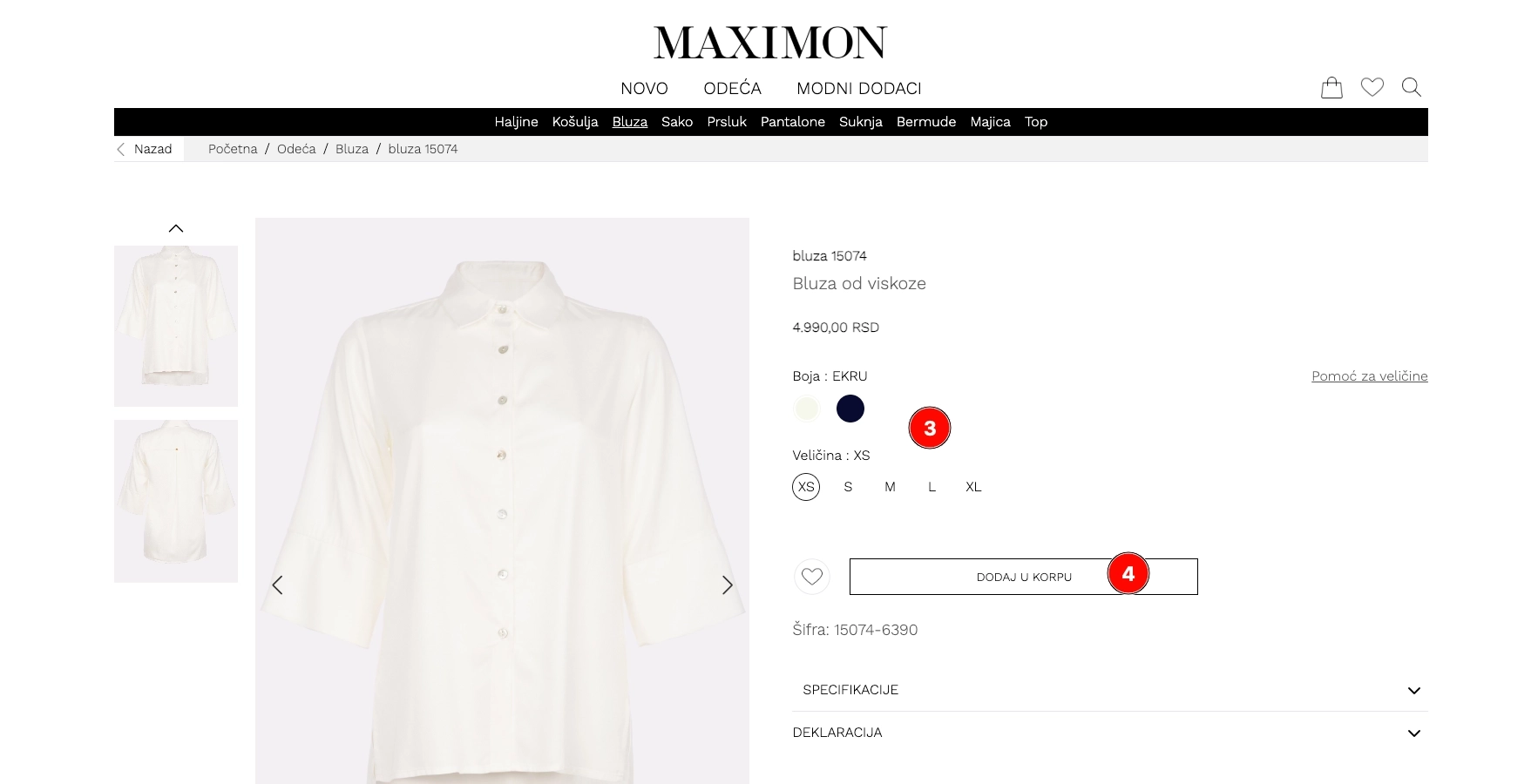Click the DODAJ U KORPU button
Viewport: 1538px width, 784px height.
click(x=1024, y=577)
